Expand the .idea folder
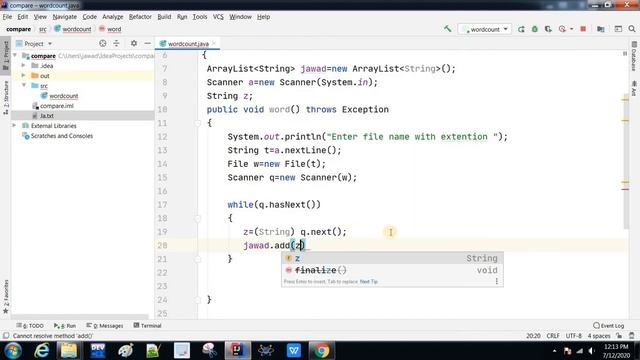 (23, 65)
